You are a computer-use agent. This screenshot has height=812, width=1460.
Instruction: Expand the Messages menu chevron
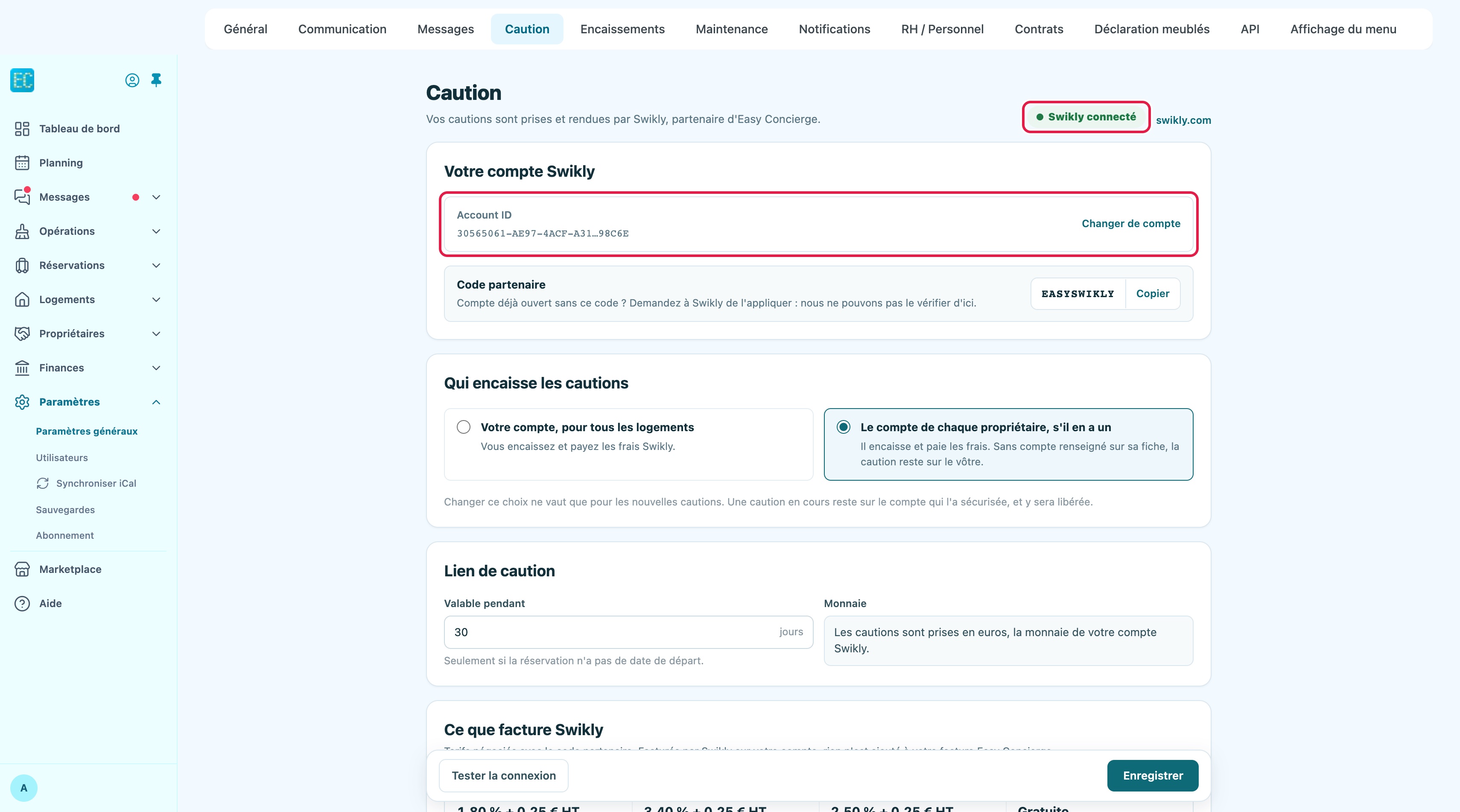coord(156,197)
